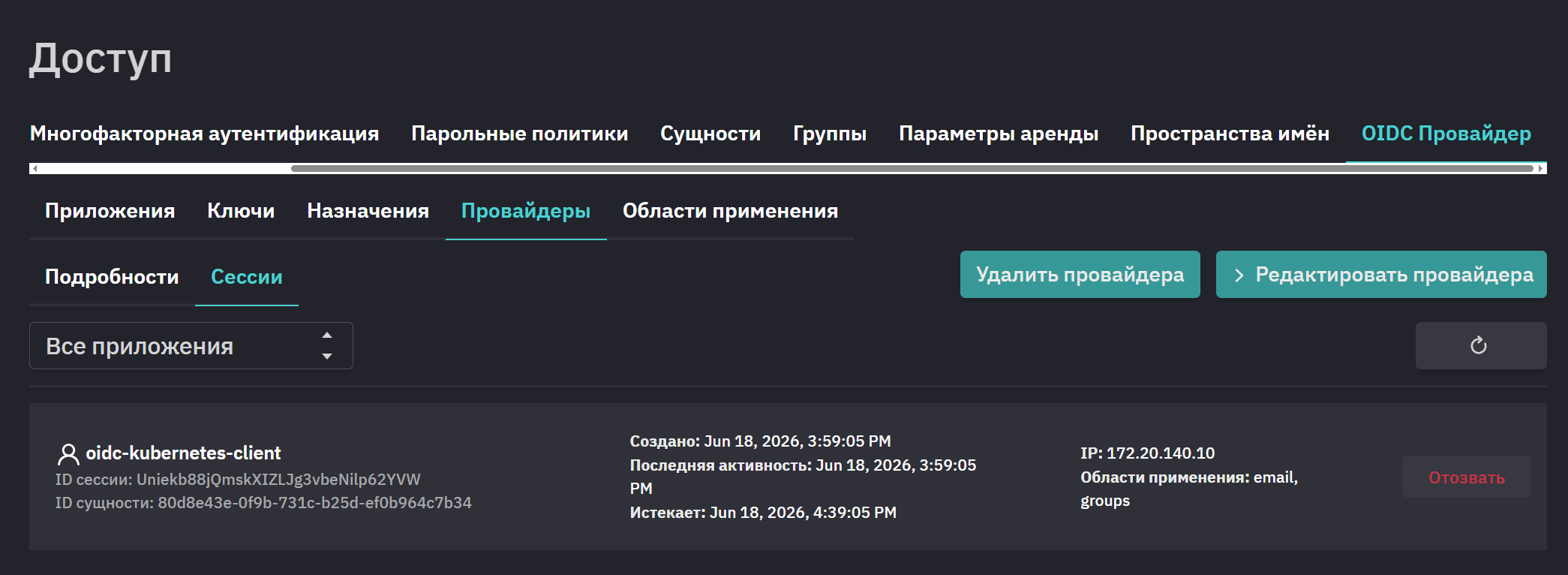1568x575 pixels.
Task: Revoke the session with Отозвать button
Action: (x=1466, y=477)
